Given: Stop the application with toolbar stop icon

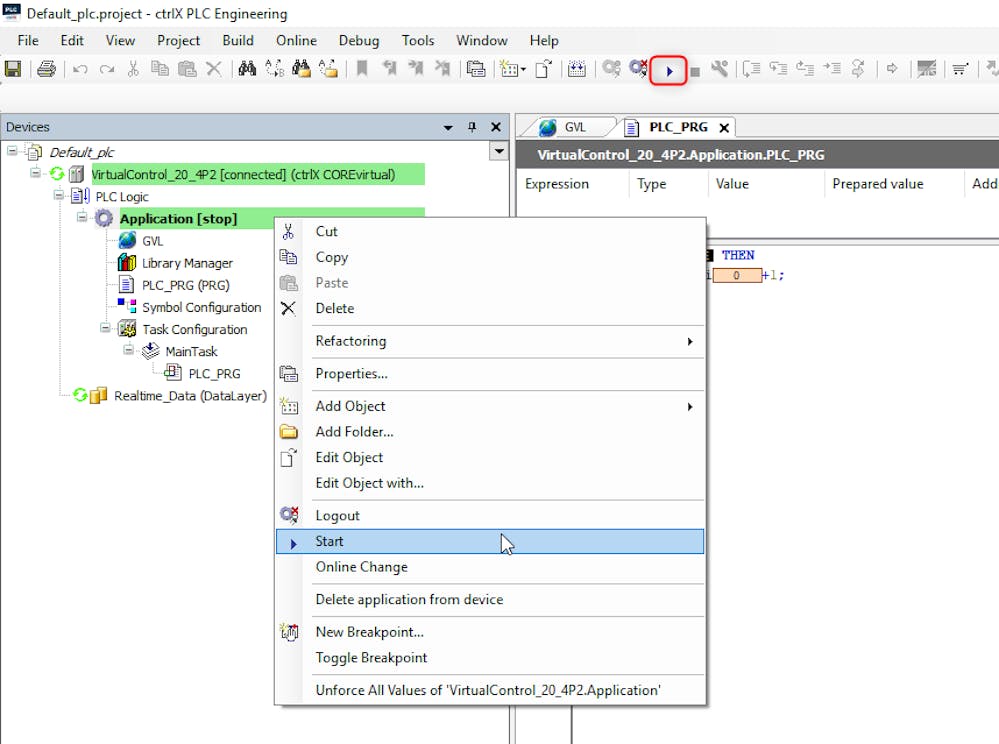Looking at the screenshot, I should point(695,71).
